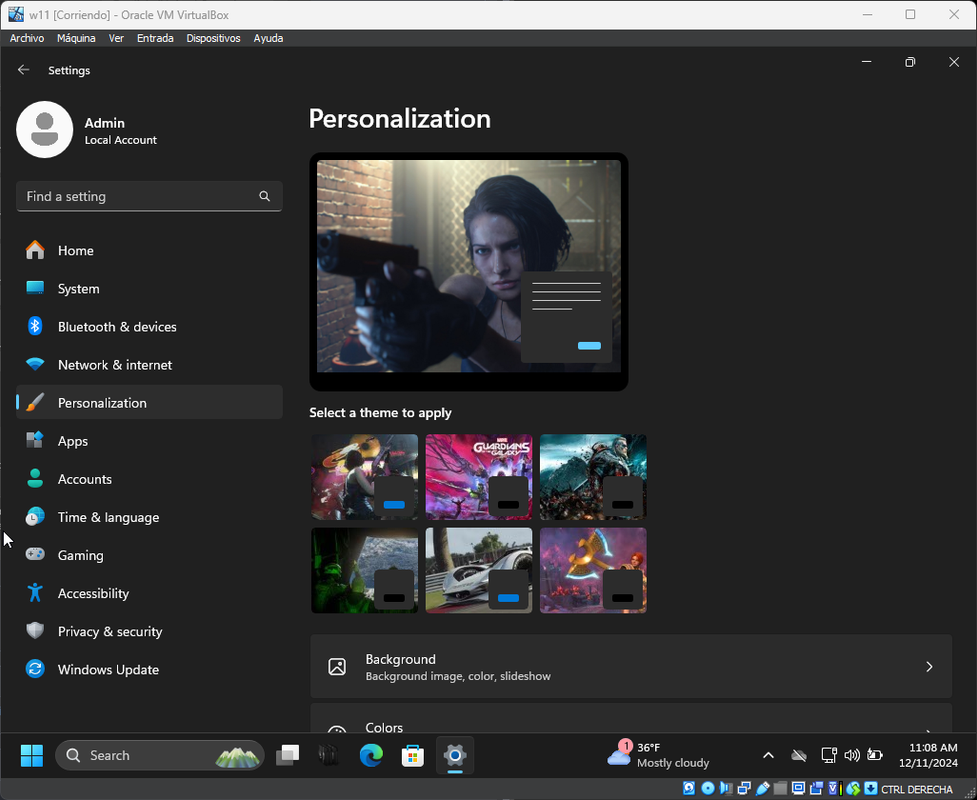Open Background image, color, slideshow settings
The width and height of the screenshot is (977, 800).
(631, 666)
